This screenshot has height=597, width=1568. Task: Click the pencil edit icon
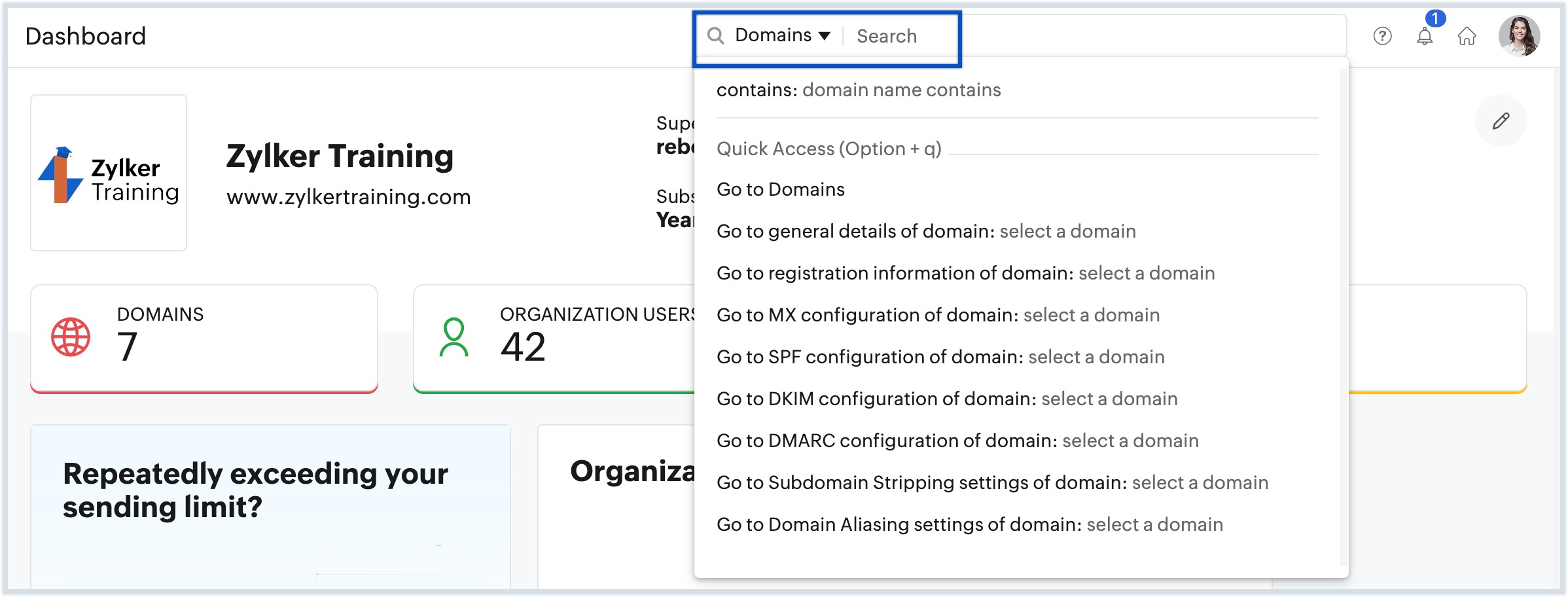tap(1501, 121)
